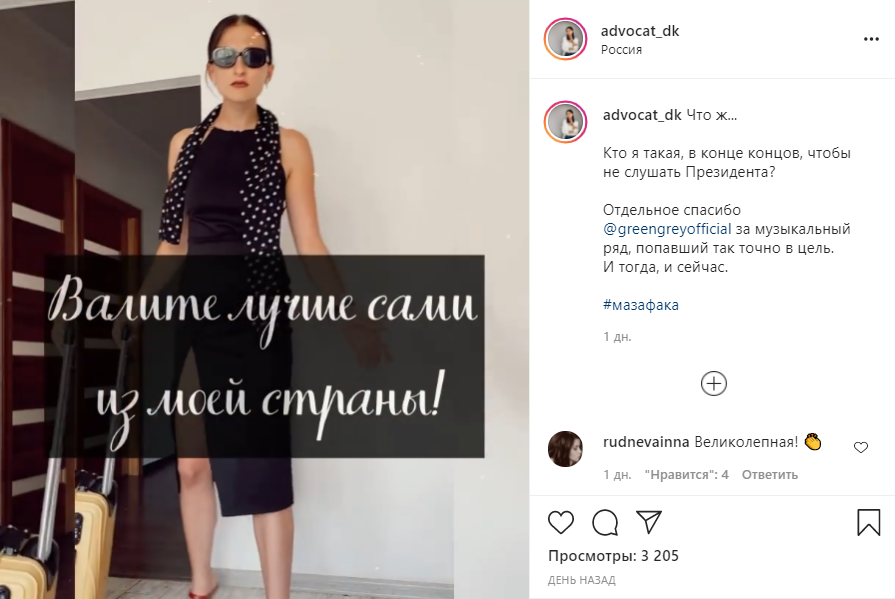895x599 pixels.
Task: Open advocat_dk caption avatar
Action: (565, 122)
